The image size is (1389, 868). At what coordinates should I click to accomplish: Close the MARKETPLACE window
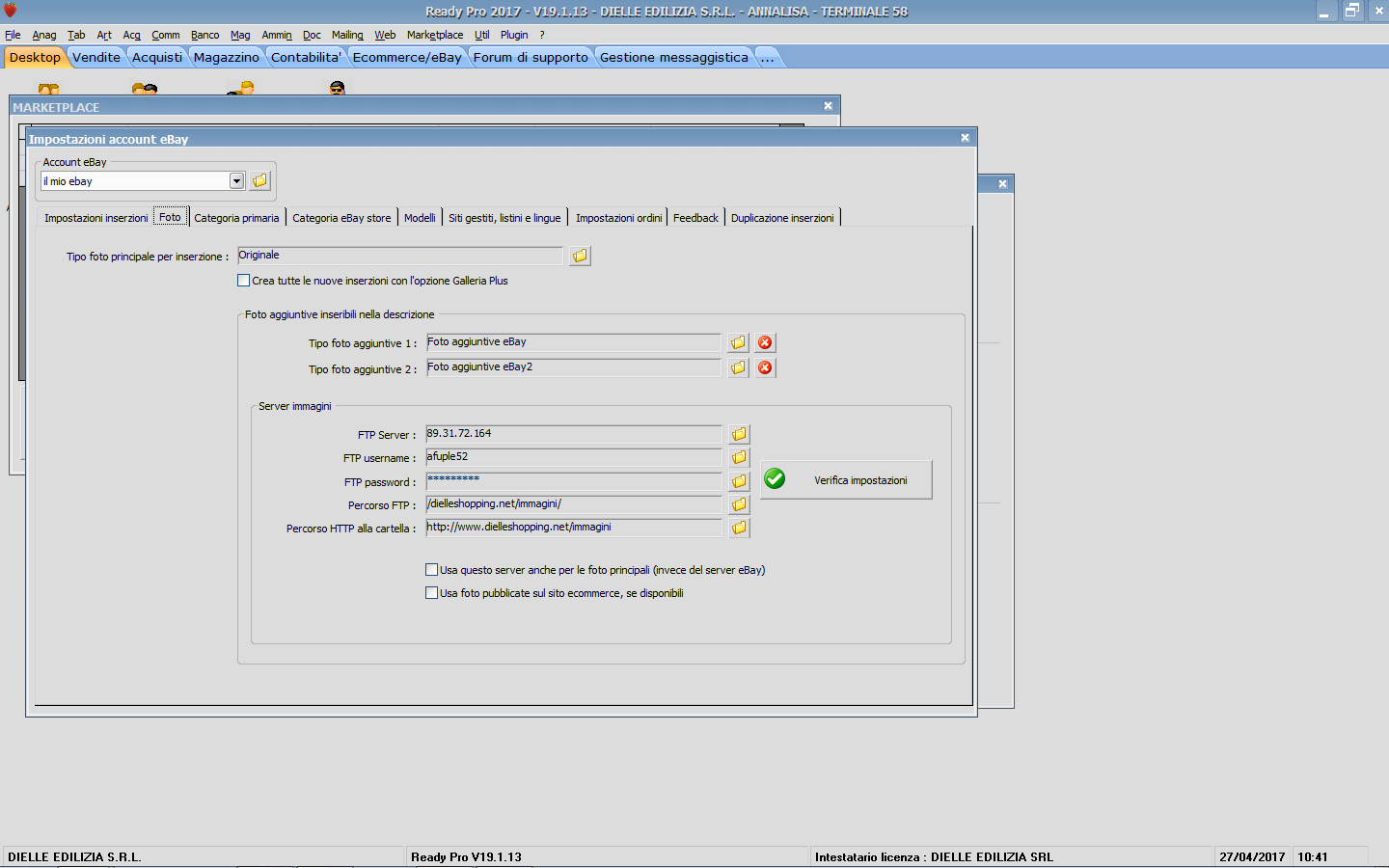click(828, 106)
